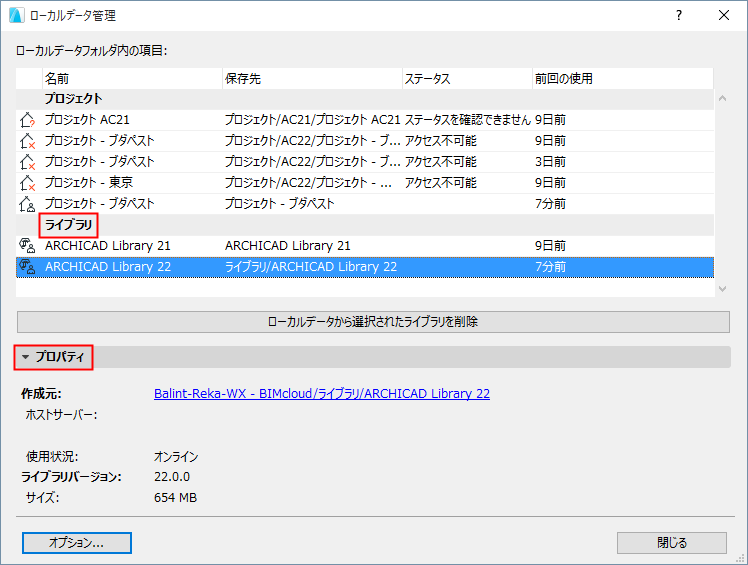Click the ARCHICAD logo icon in the title bar

click(16, 15)
